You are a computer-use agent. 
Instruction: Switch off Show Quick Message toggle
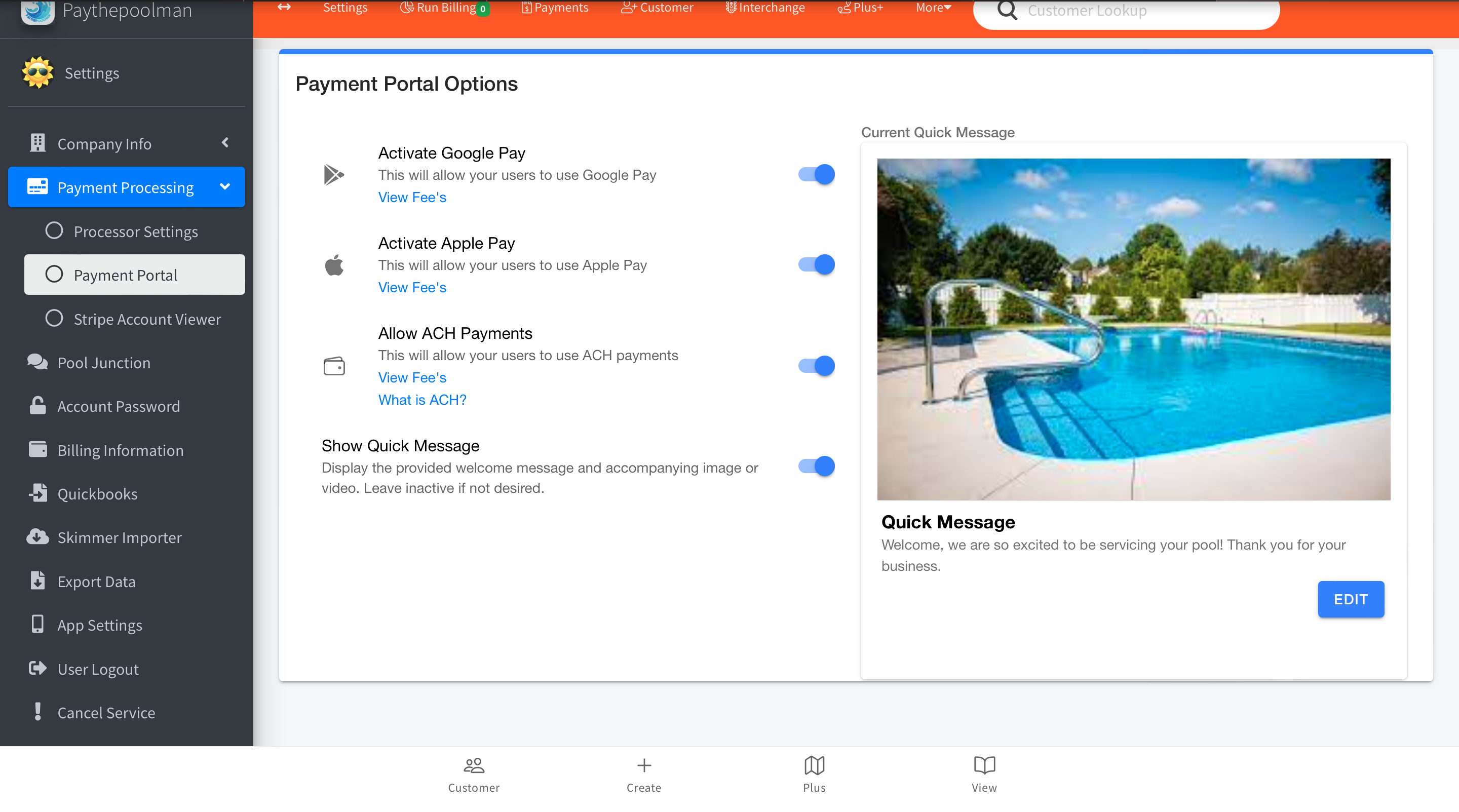816,466
